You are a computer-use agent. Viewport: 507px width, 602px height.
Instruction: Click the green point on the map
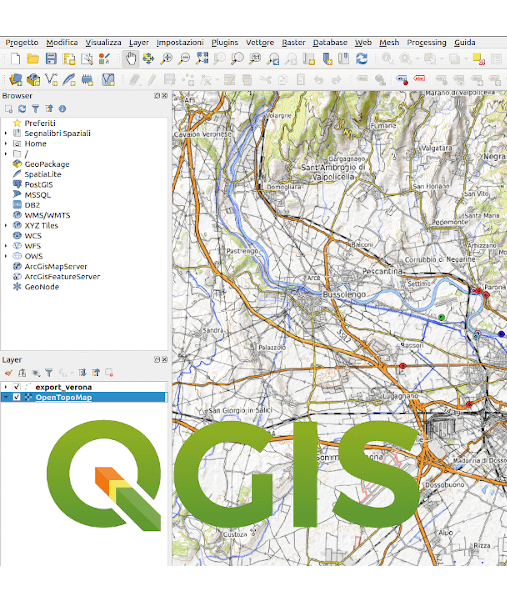click(441, 317)
